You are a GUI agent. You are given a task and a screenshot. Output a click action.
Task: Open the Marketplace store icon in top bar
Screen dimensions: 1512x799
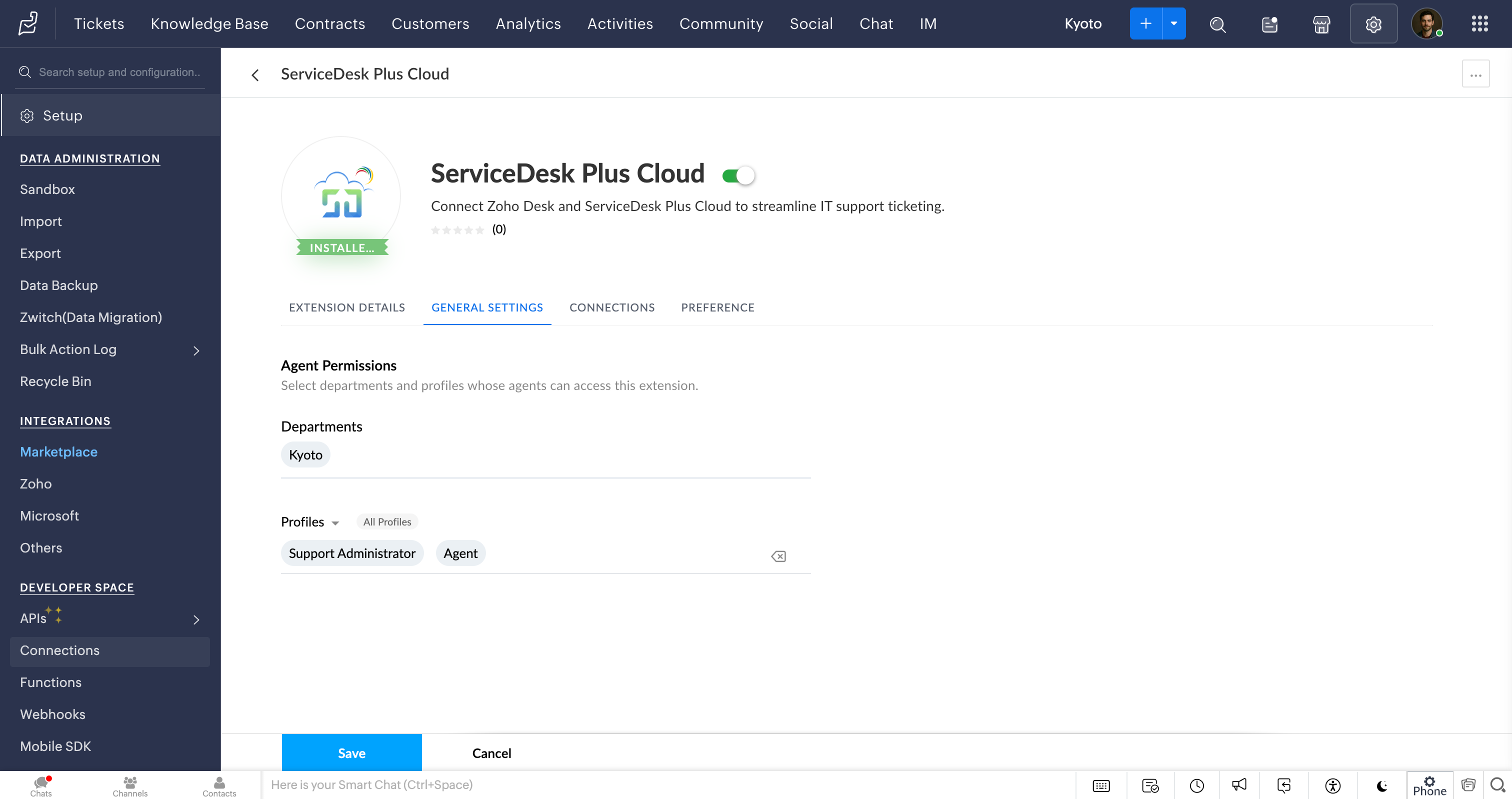pos(1321,24)
